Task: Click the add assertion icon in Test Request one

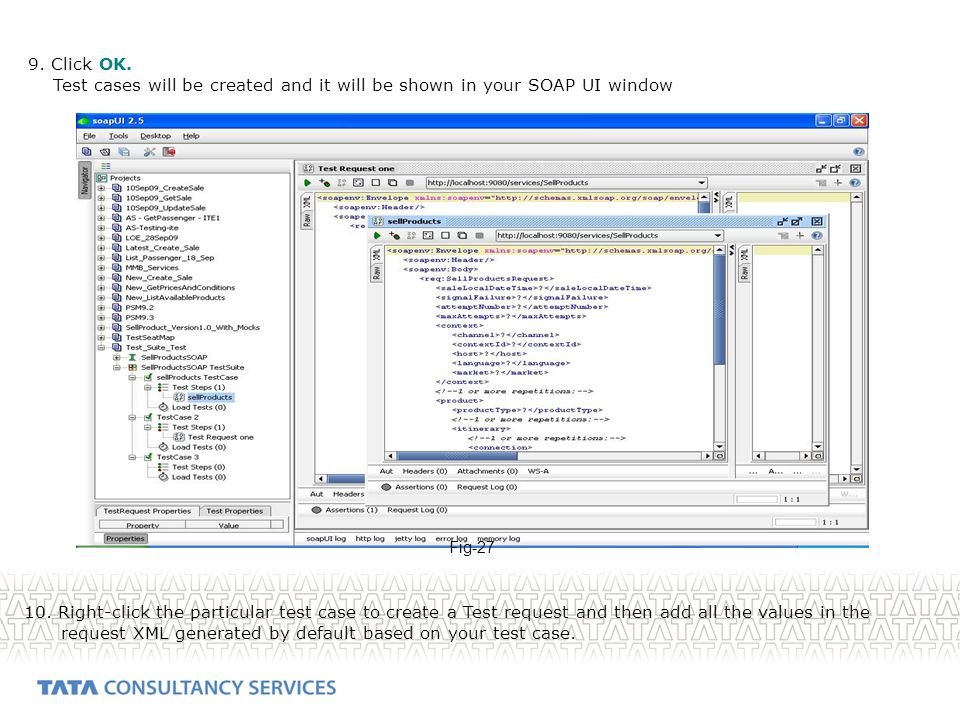Action: tap(324, 183)
